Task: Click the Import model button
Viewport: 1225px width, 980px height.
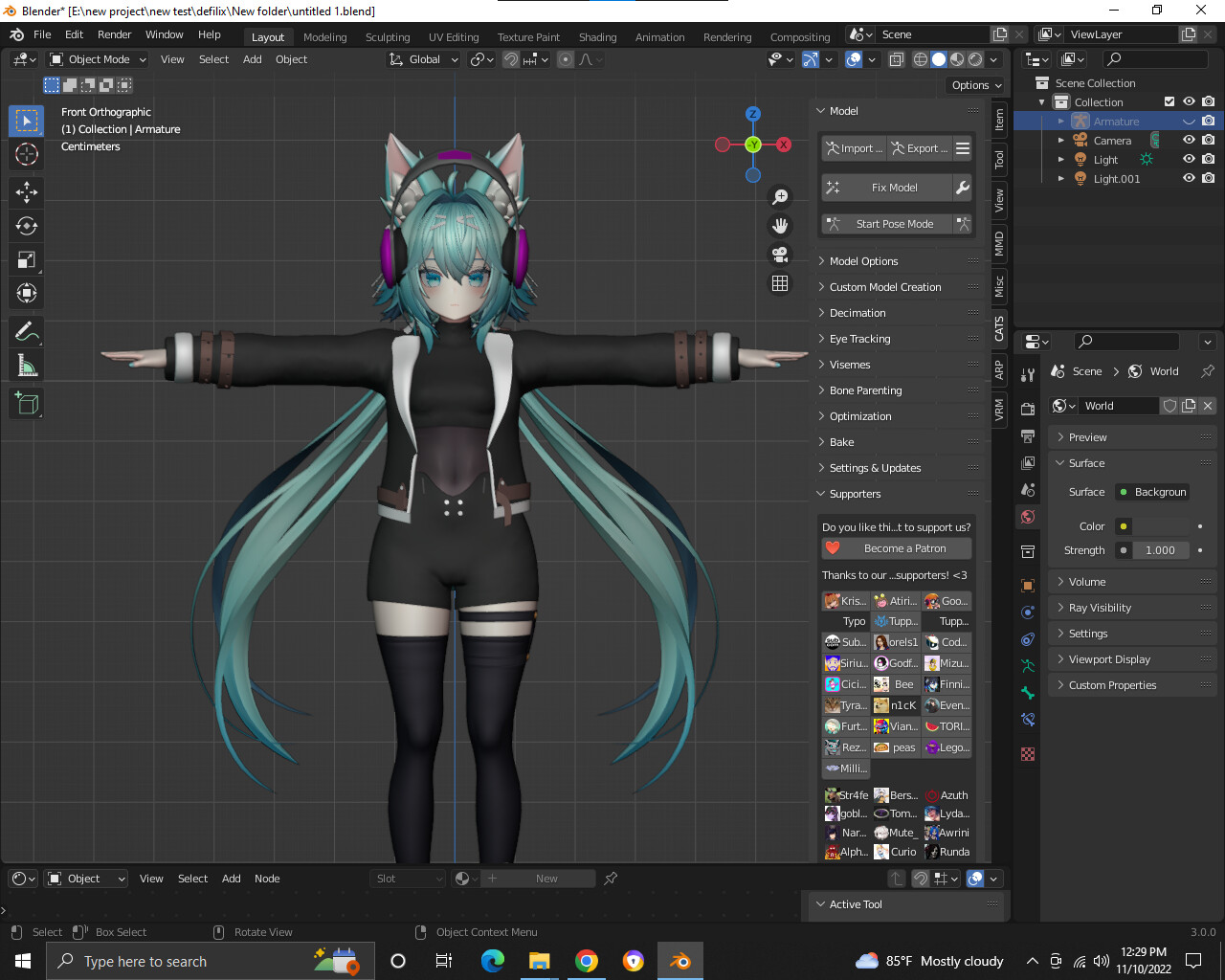Action: click(854, 148)
